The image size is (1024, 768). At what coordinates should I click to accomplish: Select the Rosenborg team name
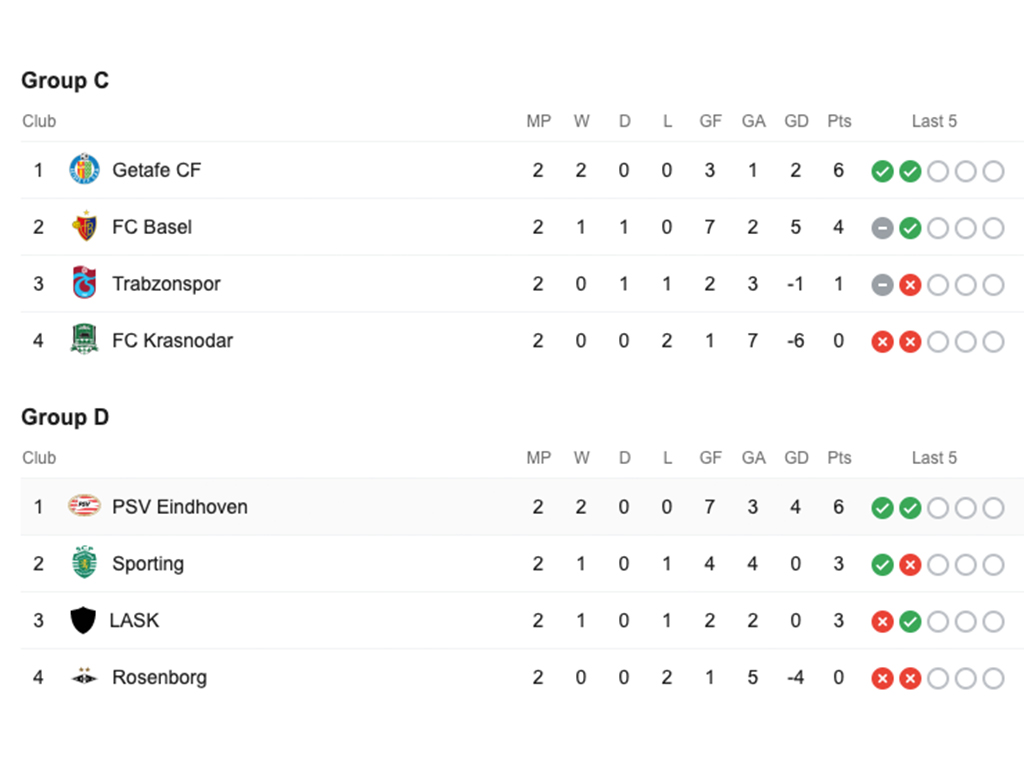(159, 677)
